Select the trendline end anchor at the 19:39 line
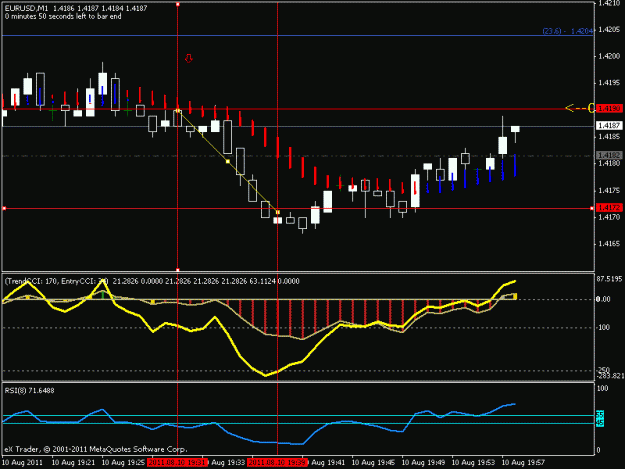The width and height of the screenshot is (625, 469). 277,212
